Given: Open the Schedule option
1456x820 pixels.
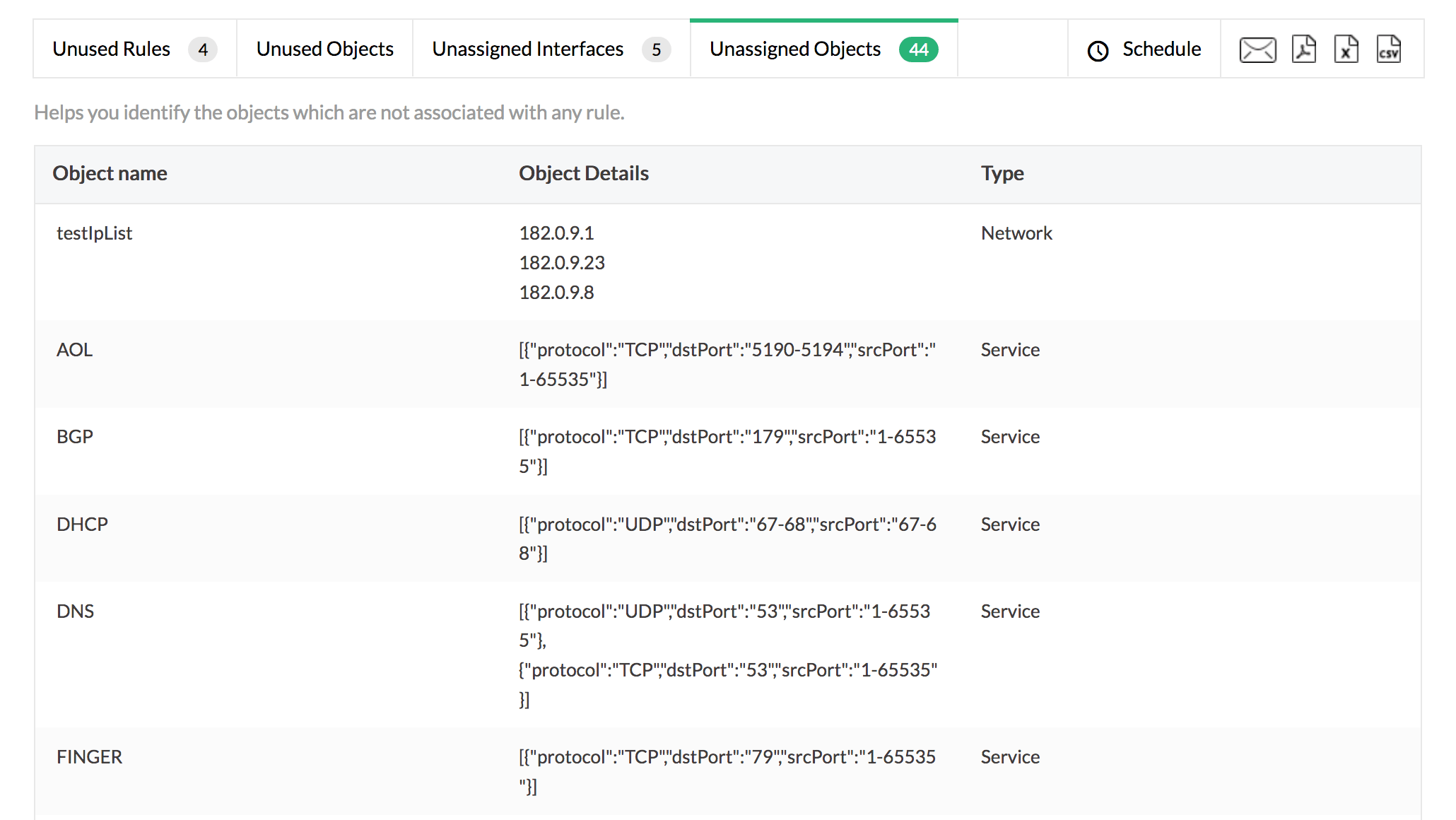Looking at the screenshot, I should tap(1161, 49).
